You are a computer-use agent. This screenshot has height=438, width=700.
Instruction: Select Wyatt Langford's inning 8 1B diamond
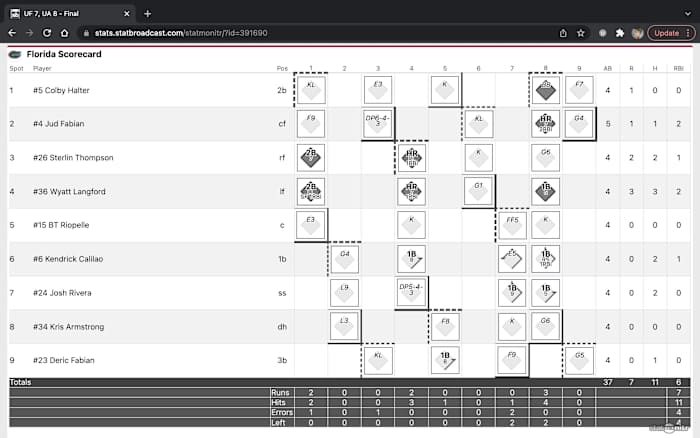(x=546, y=191)
